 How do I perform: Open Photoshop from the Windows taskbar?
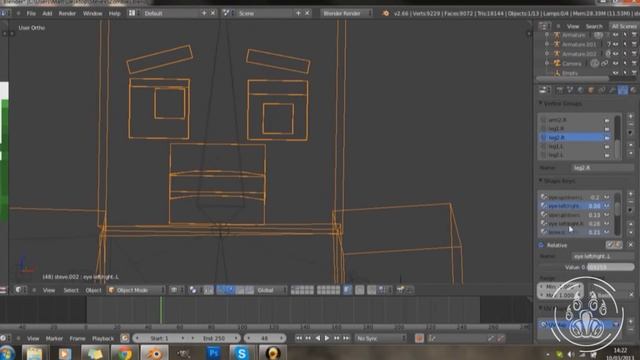point(213,353)
